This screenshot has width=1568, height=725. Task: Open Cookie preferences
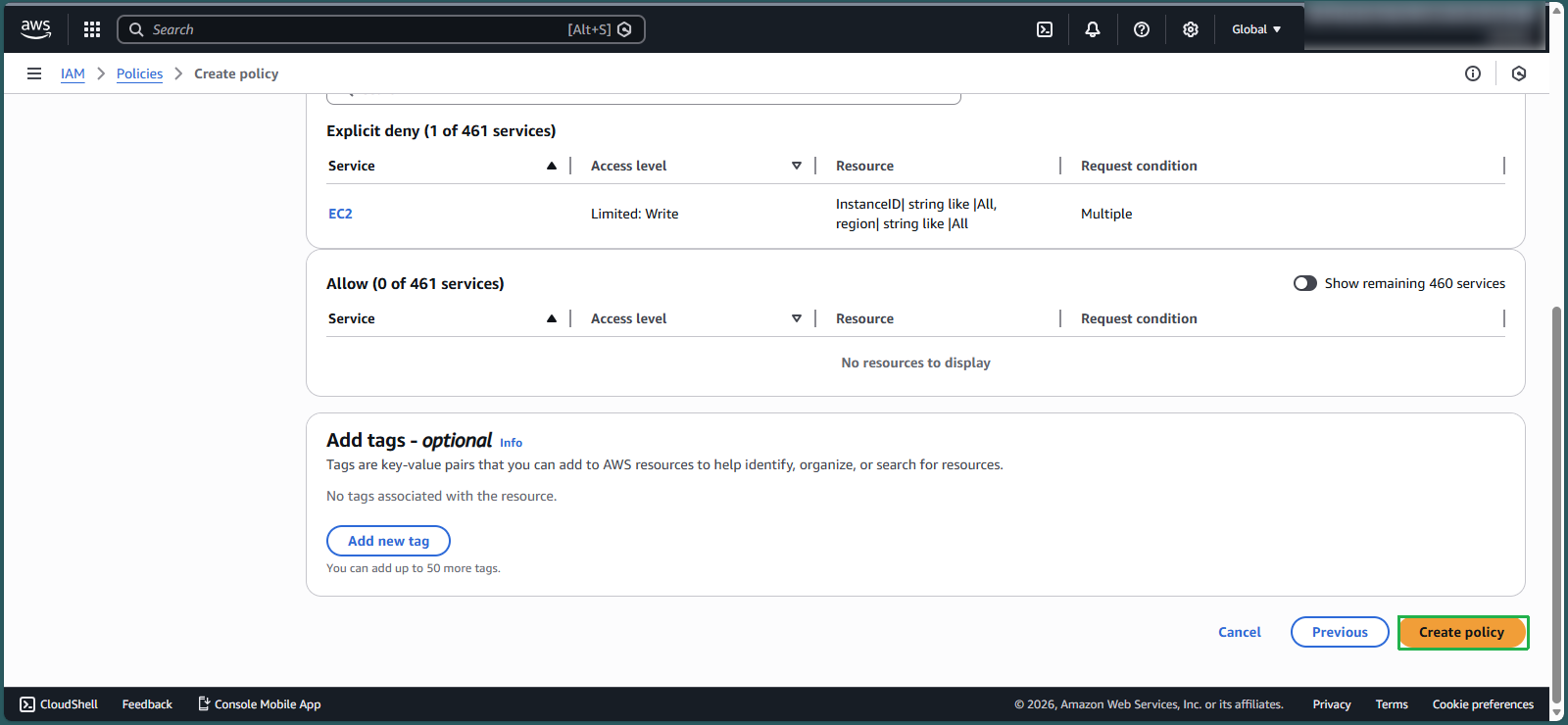click(x=1483, y=704)
